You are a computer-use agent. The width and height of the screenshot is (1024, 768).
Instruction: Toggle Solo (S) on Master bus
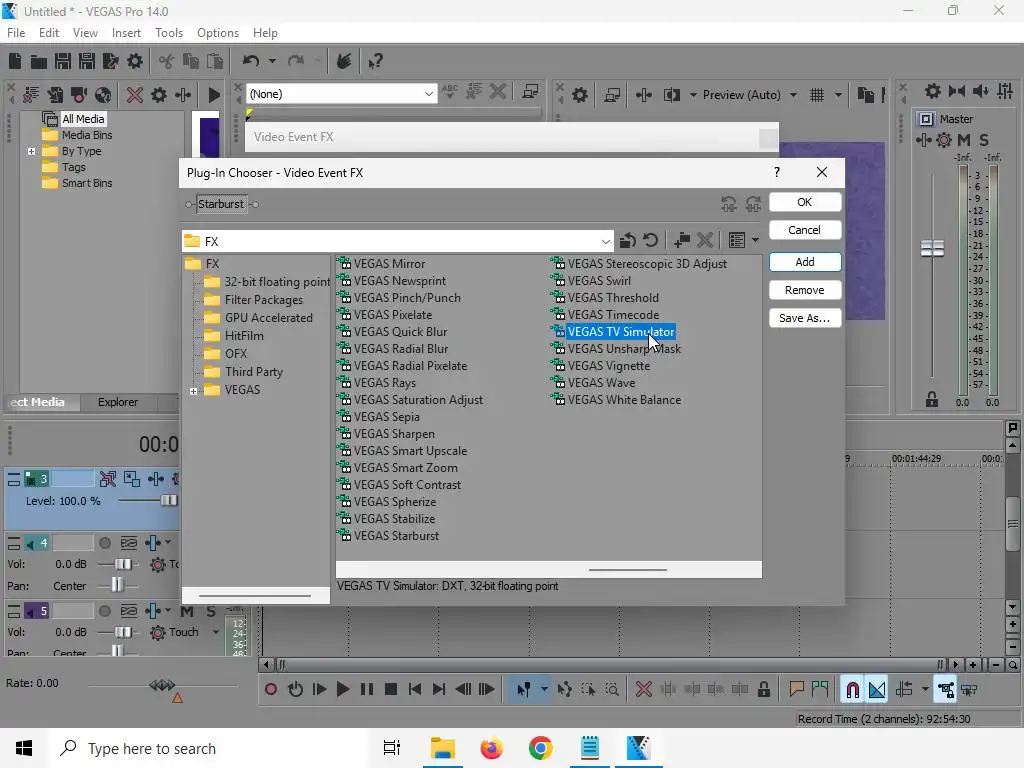pos(984,140)
